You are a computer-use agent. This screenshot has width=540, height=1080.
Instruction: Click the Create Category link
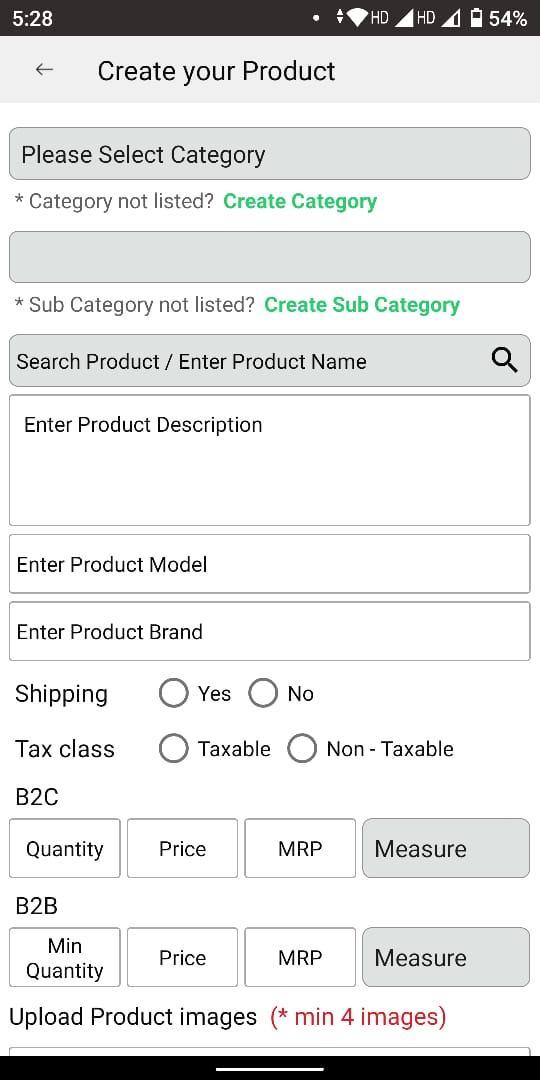pyautogui.click(x=300, y=201)
